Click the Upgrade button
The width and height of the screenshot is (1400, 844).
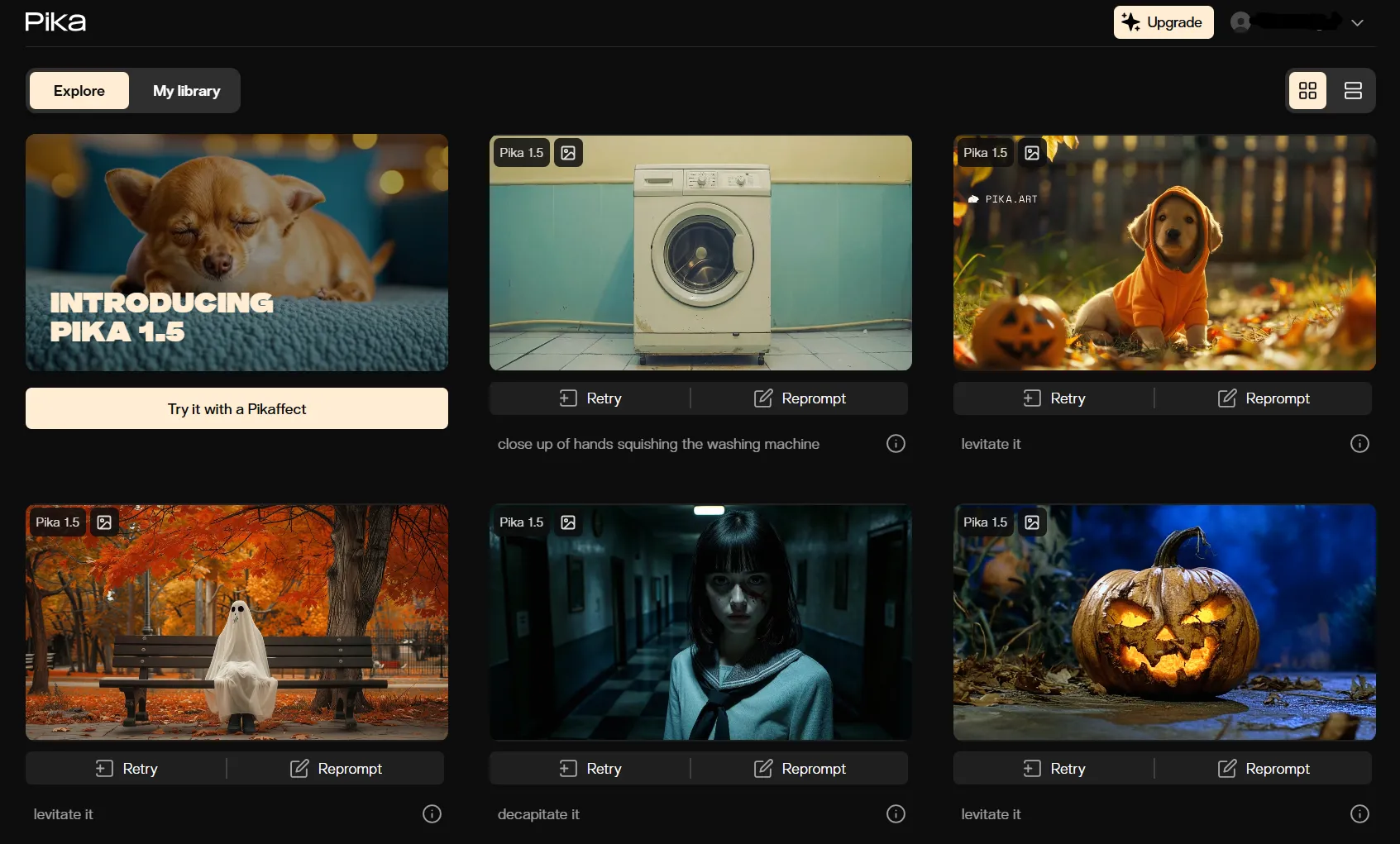1163,22
